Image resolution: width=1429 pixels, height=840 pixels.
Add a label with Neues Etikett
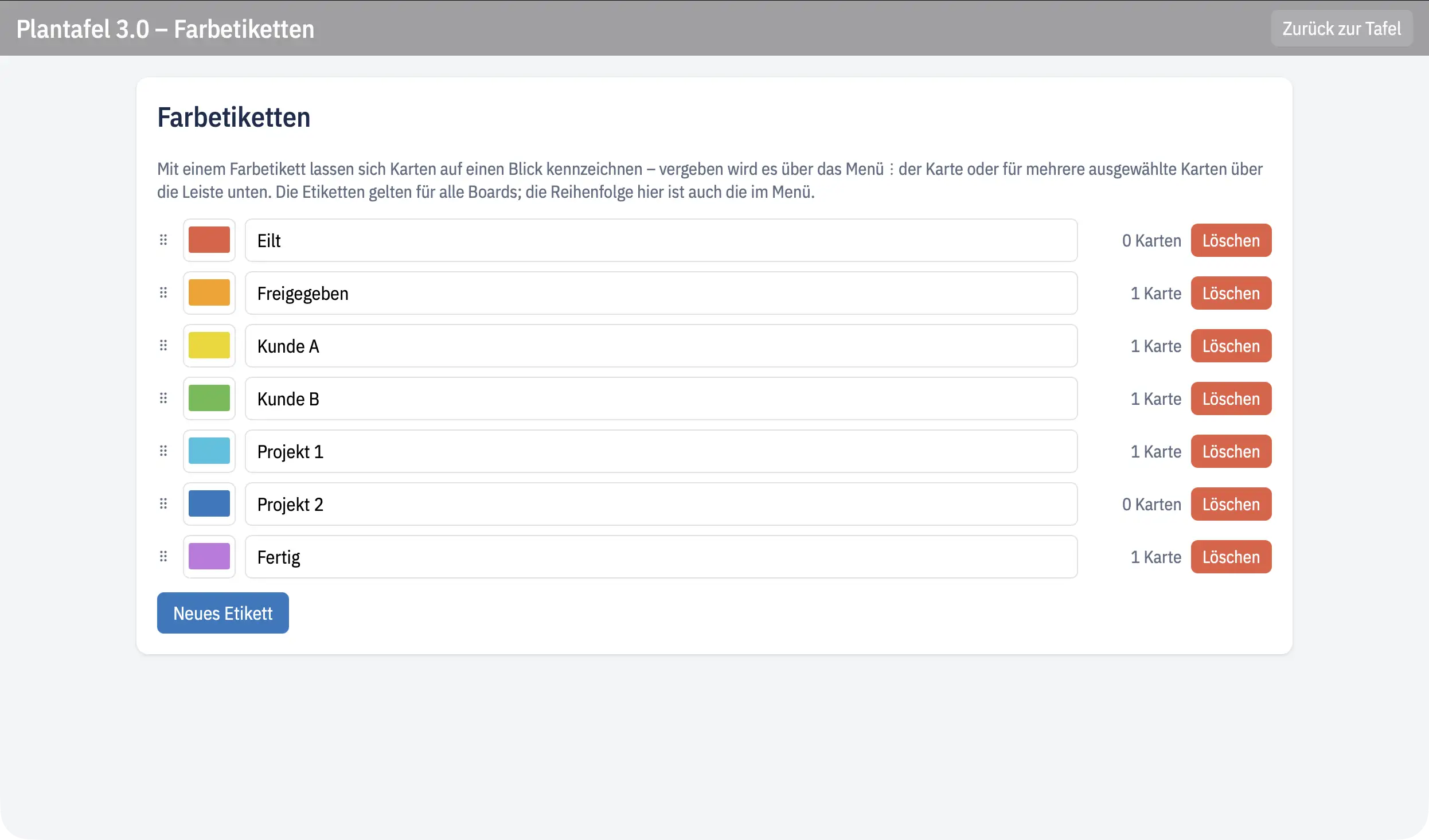coord(223,613)
